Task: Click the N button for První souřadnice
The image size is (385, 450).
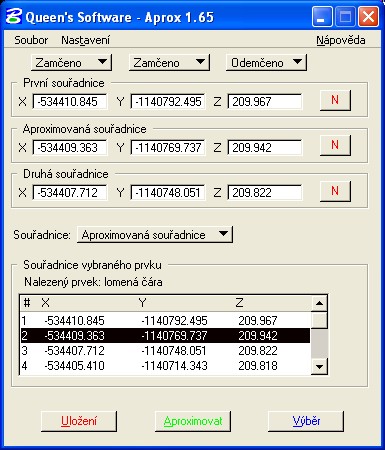Action: click(335, 100)
